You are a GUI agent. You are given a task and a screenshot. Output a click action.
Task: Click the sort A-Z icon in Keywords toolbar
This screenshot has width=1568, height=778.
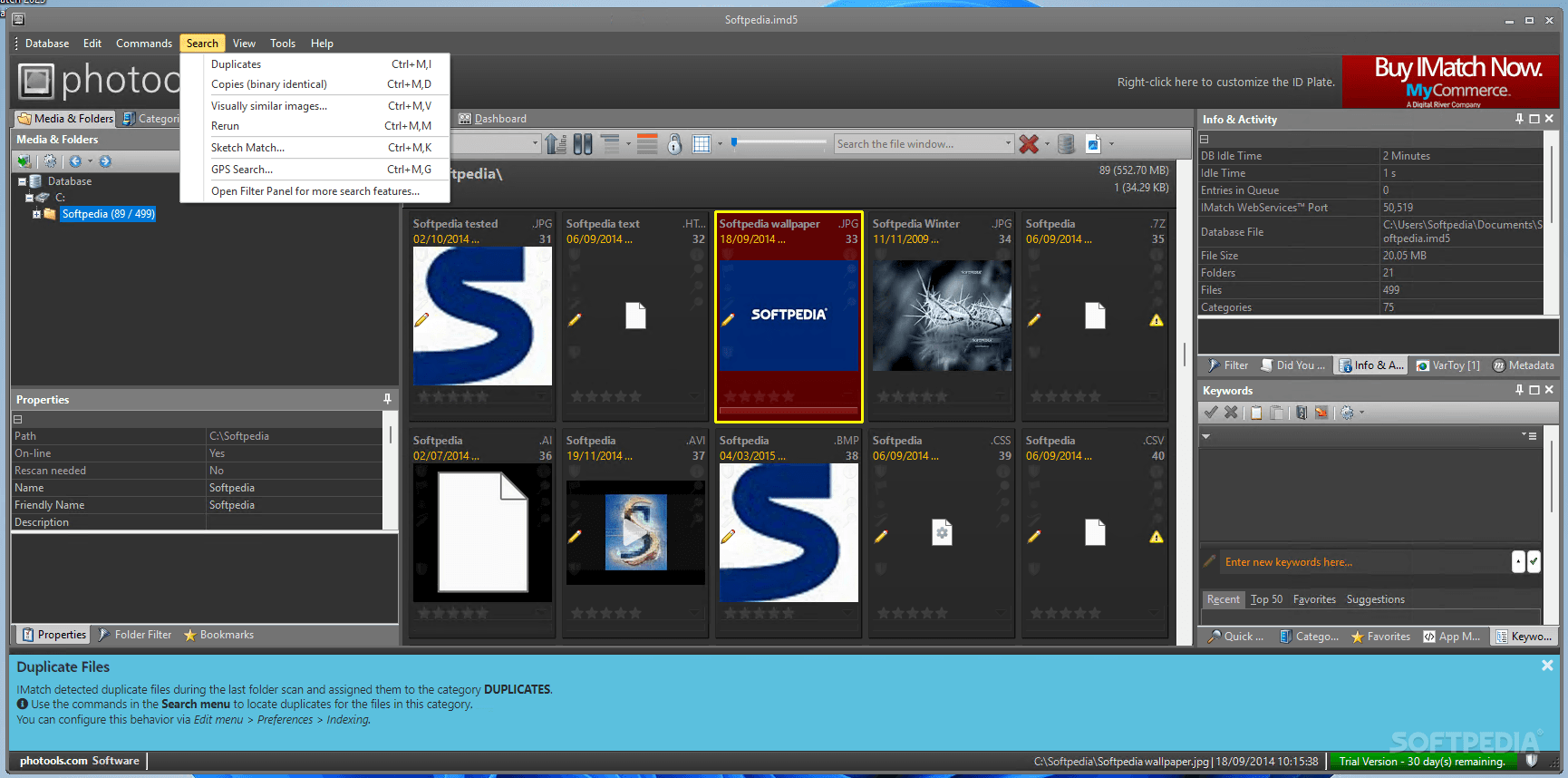point(1302,413)
